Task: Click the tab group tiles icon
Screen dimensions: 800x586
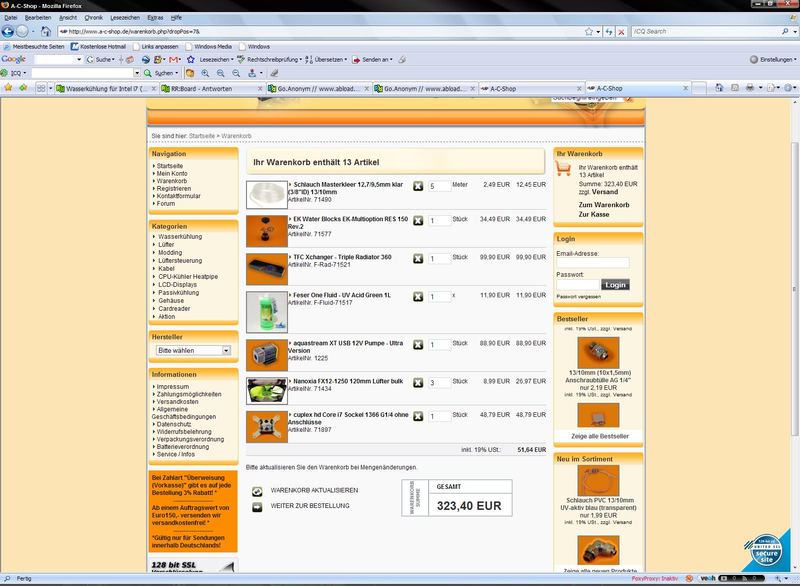Action: (41, 88)
